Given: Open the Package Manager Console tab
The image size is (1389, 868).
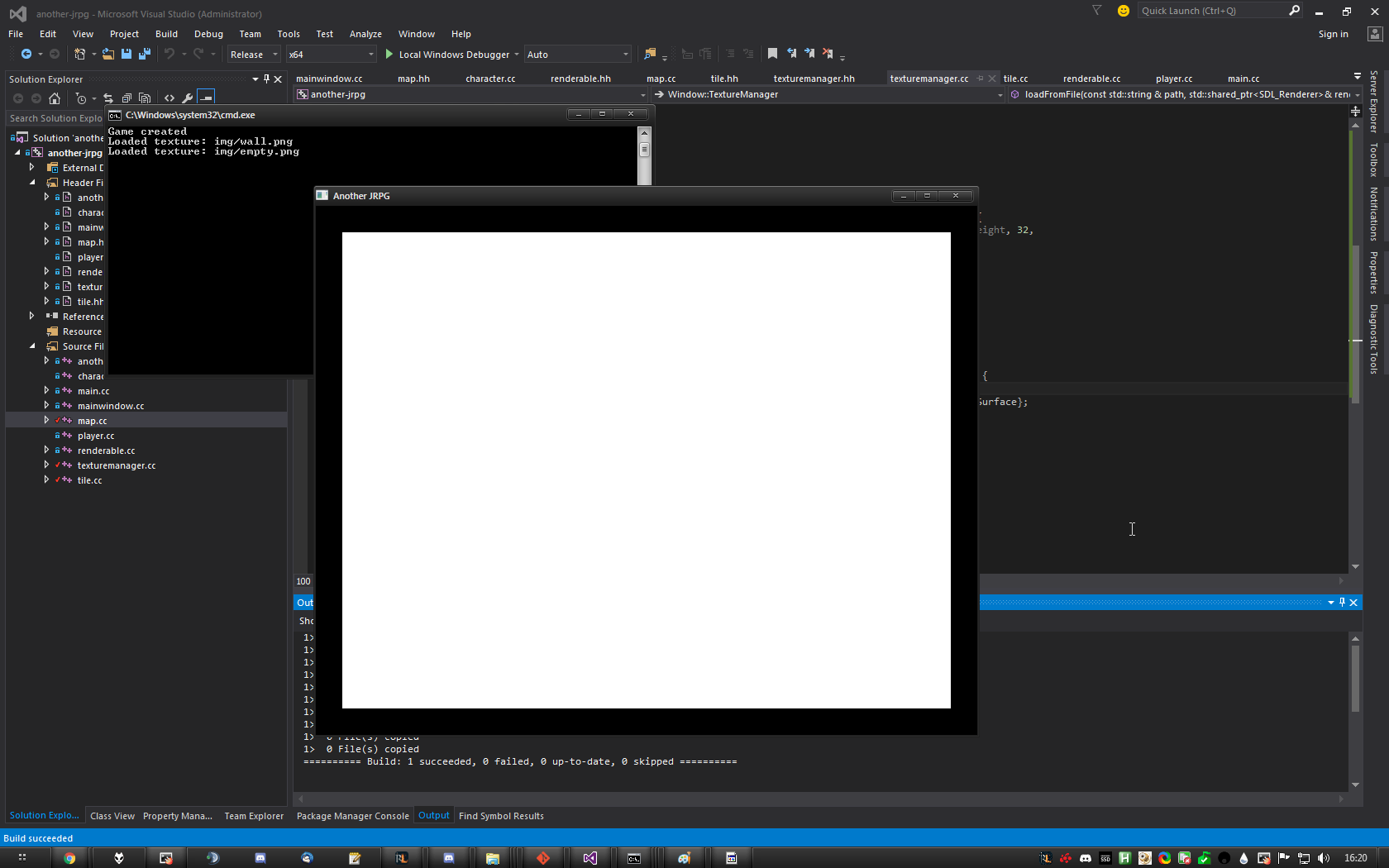Looking at the screenshot, I should click(352, 816).
